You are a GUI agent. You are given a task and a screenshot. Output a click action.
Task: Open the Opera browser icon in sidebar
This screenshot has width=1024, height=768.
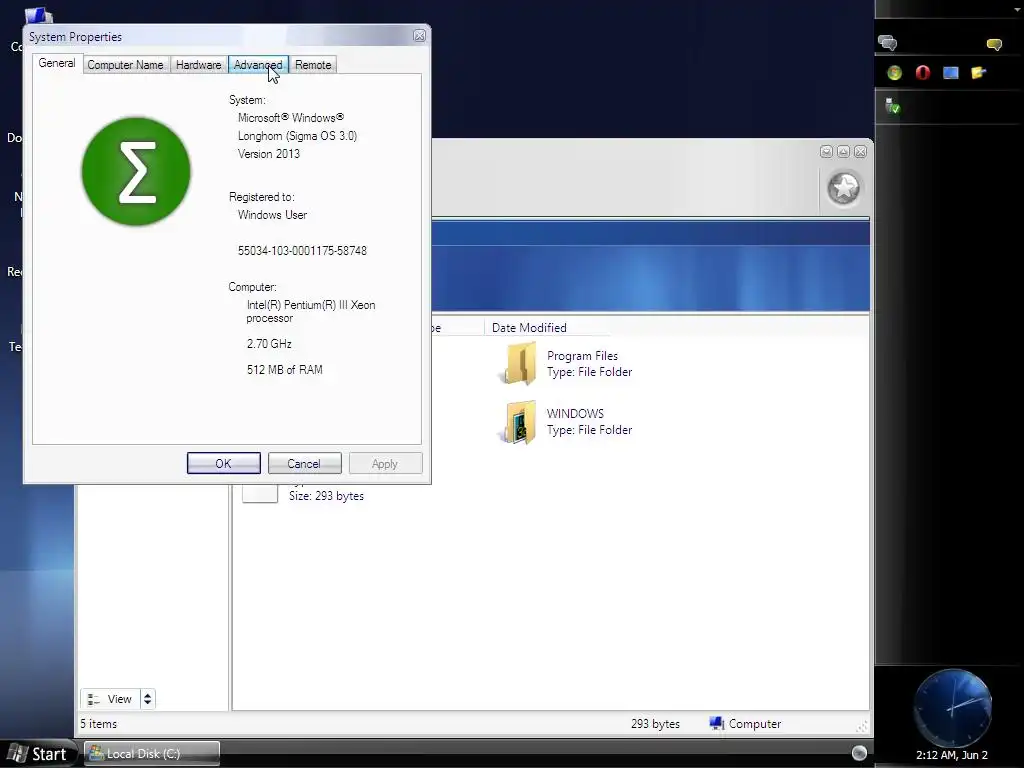(x=922, y=72)
